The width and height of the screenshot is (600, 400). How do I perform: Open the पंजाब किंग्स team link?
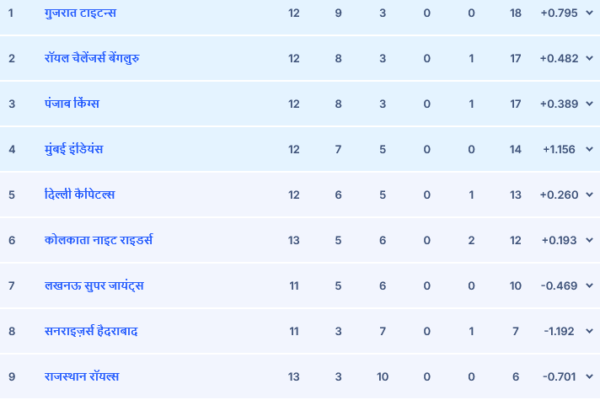pos(72,103)
